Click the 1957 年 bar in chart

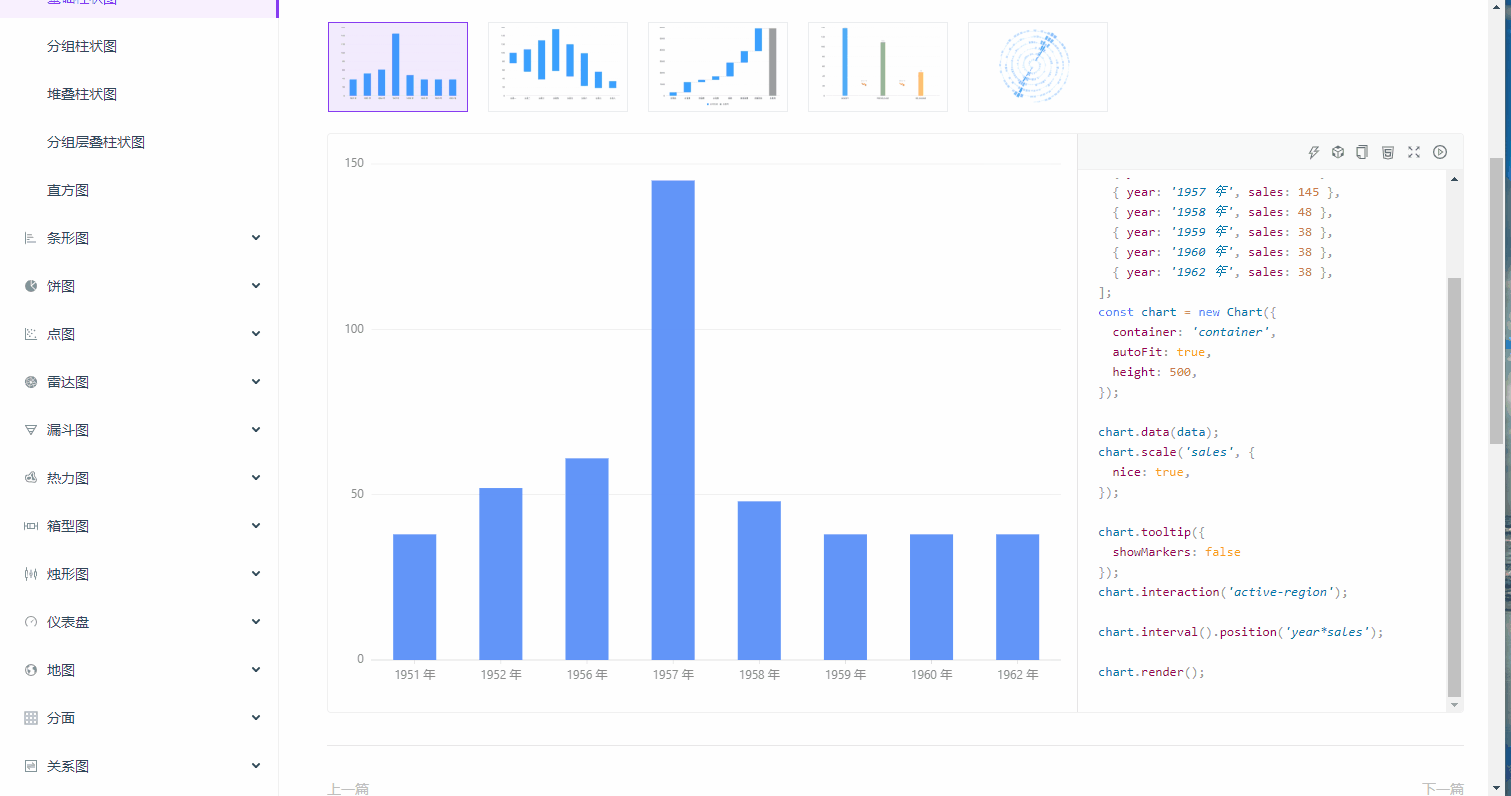click(673, 420)
